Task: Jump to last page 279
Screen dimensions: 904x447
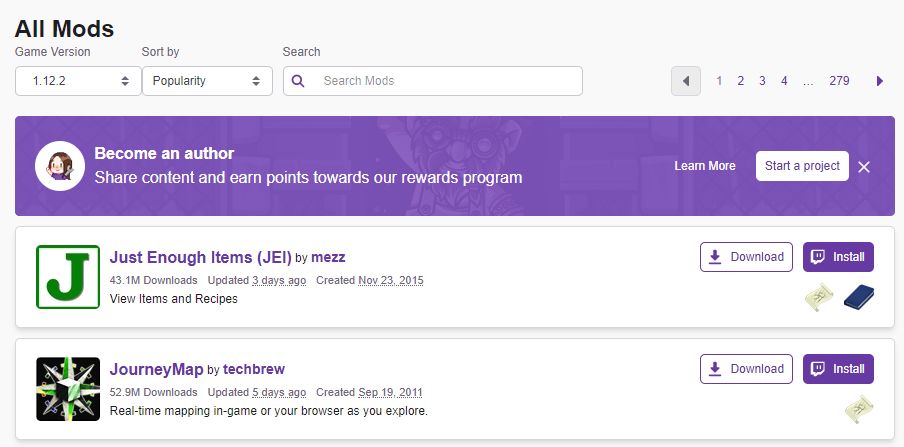Action: 839,81
